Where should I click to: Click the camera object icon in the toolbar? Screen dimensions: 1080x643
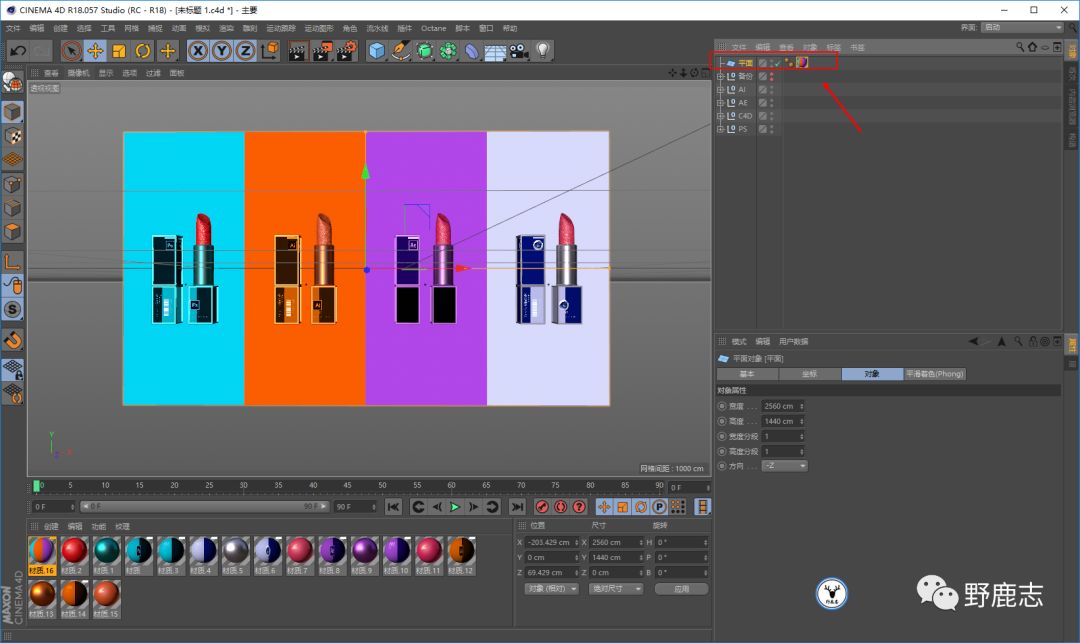[519, 51]
